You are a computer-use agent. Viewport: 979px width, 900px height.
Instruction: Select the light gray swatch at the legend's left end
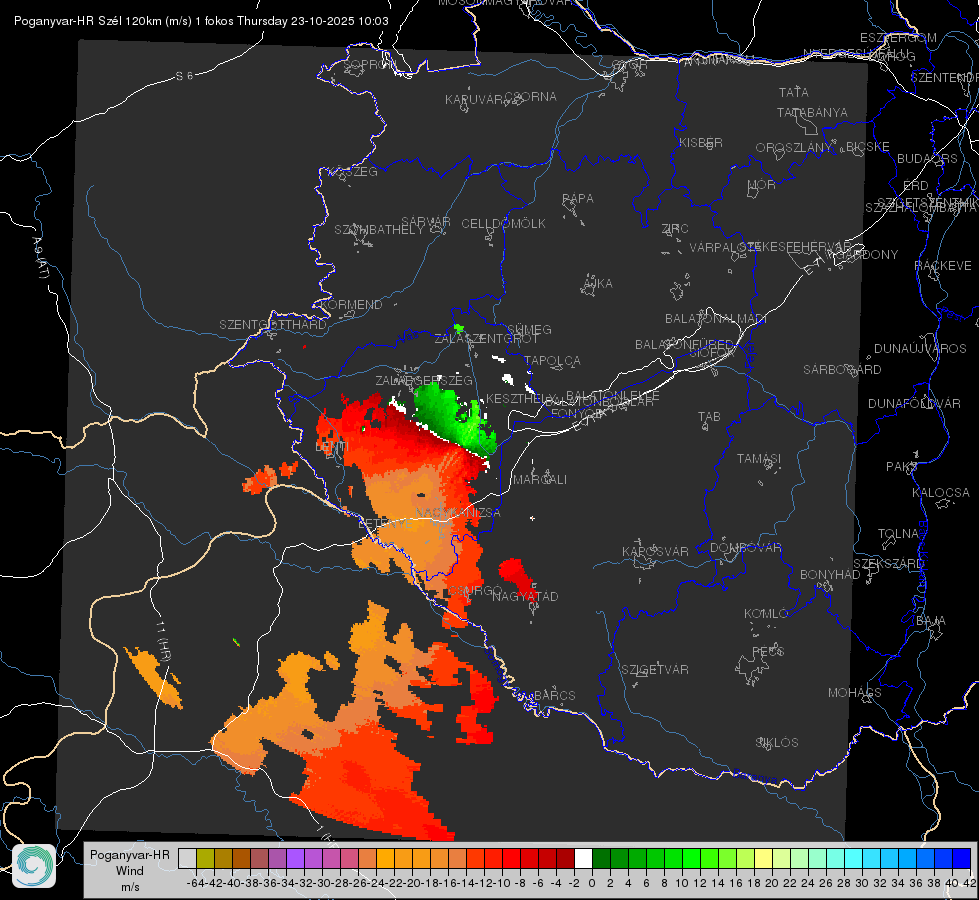187,858
